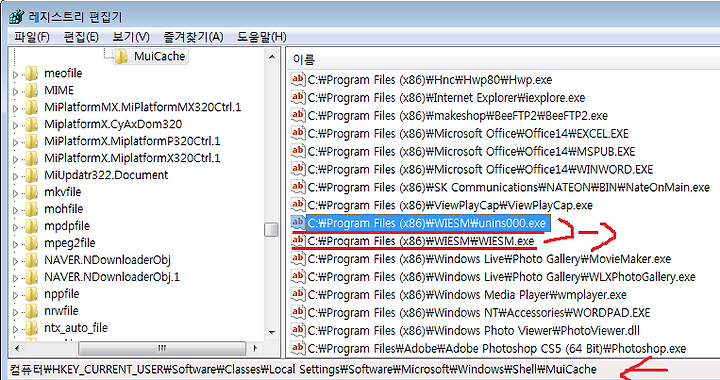Click the status bar registry path
The image size is (720, 380).
(x=303, y=369)
